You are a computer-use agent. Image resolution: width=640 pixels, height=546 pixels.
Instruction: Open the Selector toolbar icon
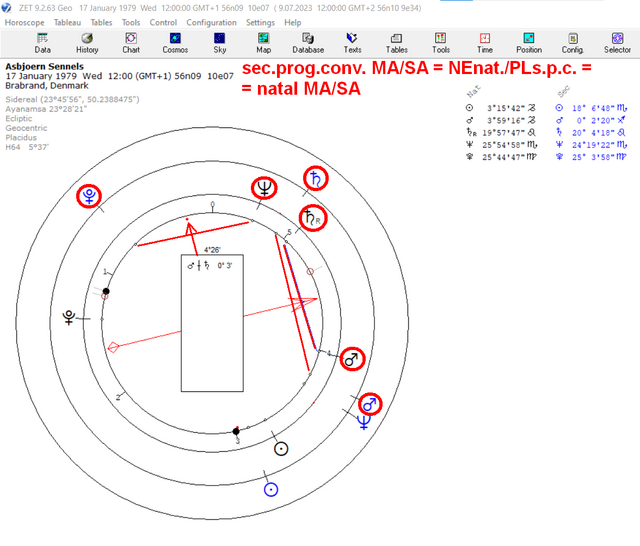617,43
